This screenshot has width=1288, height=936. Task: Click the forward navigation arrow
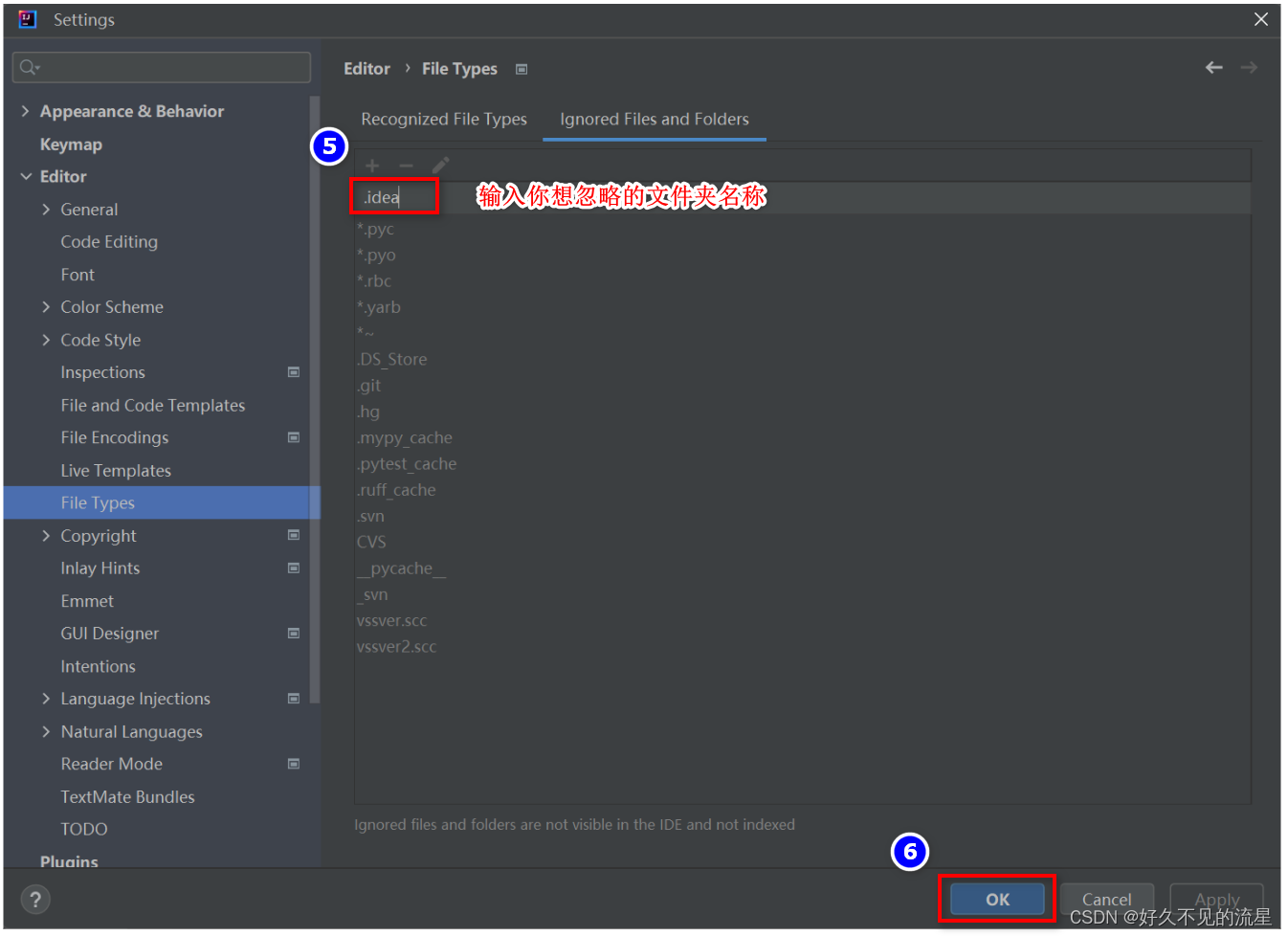(x=1249, y=68)
